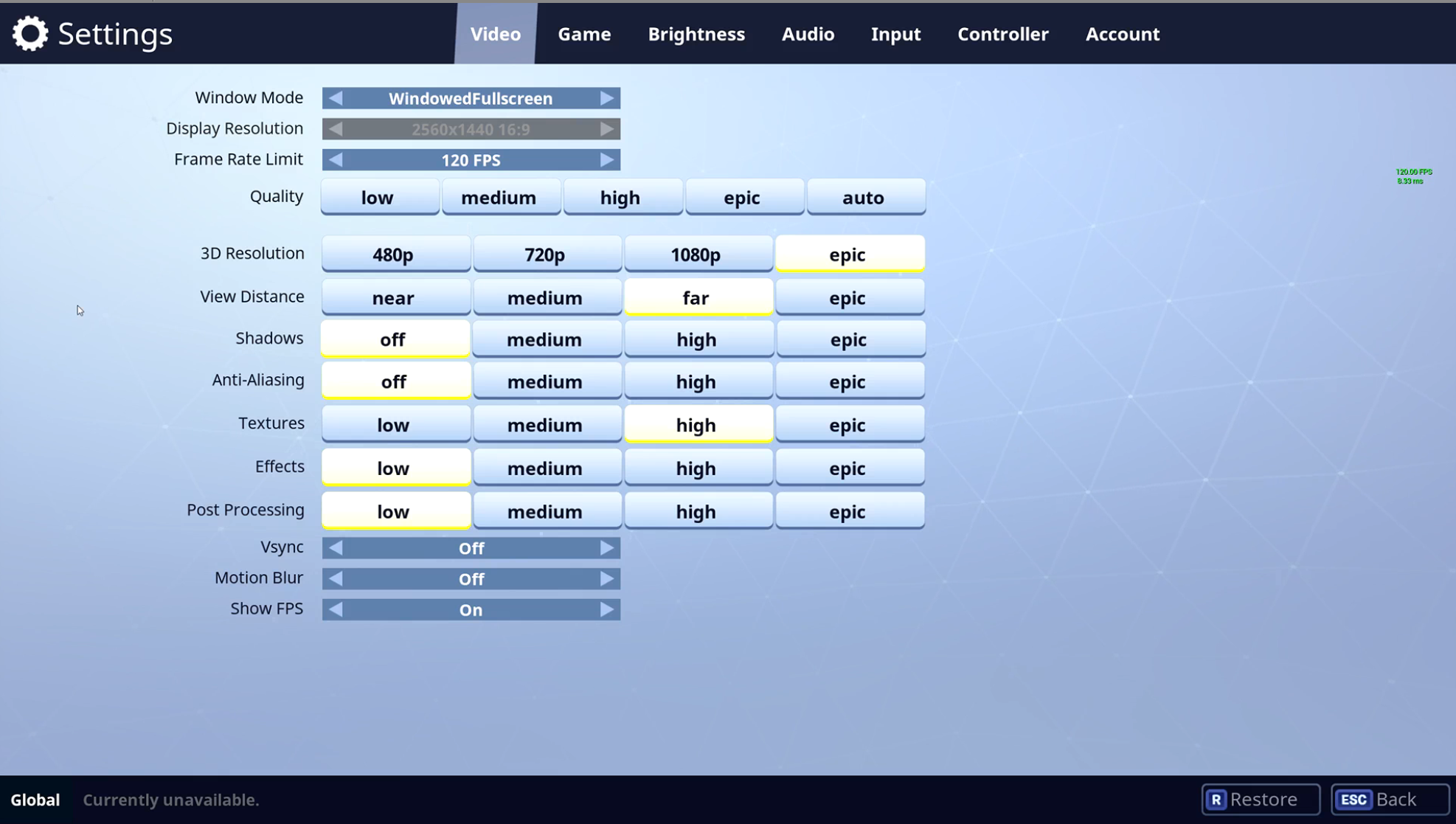Click the Vsync left arrow
The height and width of the screenshot is (824, 1456).
336,547
